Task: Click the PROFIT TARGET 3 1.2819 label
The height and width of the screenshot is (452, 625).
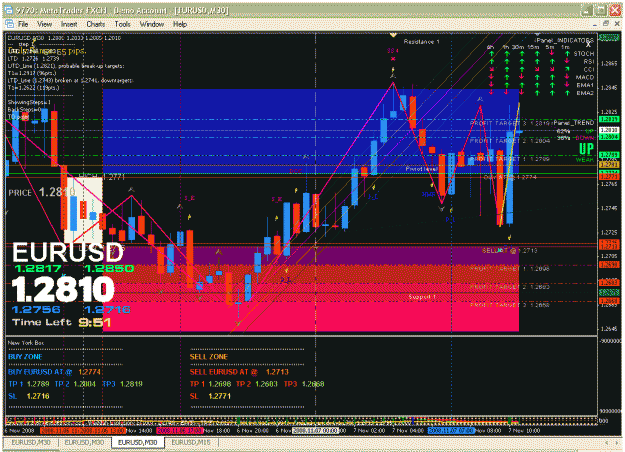Action: pos(510,123)
